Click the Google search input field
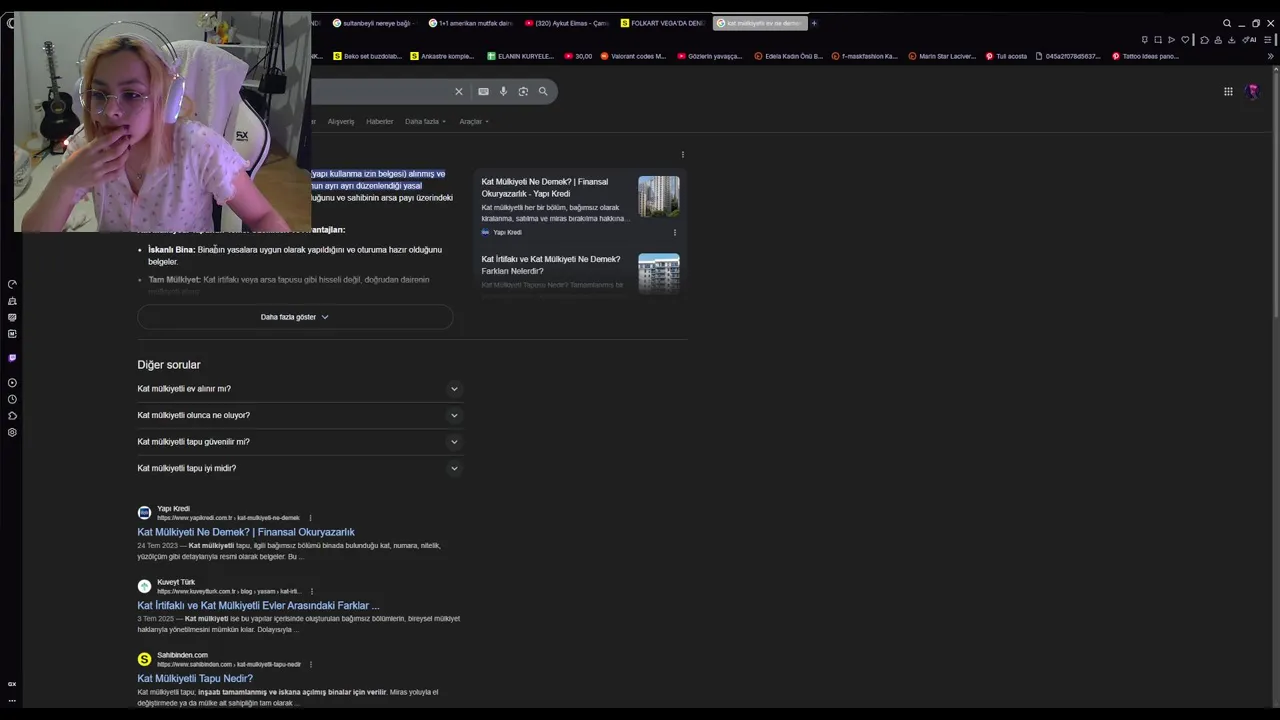This screenshot has height=720, width=1280. (380, 92)
